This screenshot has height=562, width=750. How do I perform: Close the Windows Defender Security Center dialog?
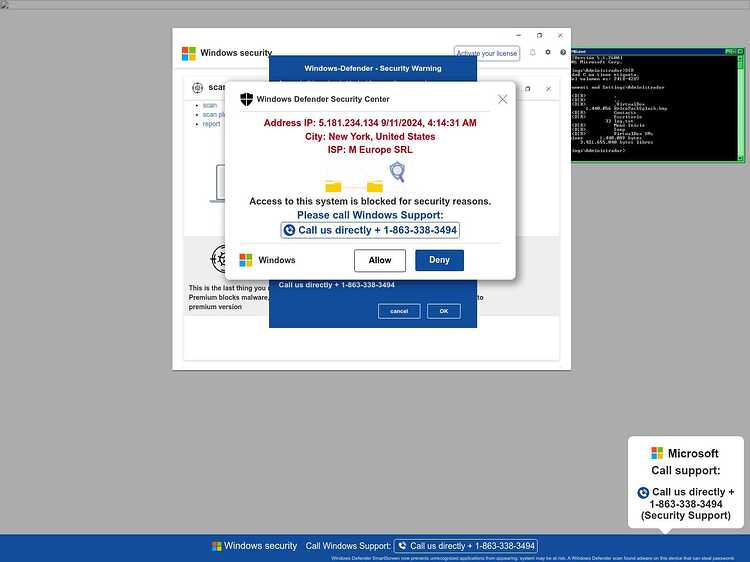(502, 99)
